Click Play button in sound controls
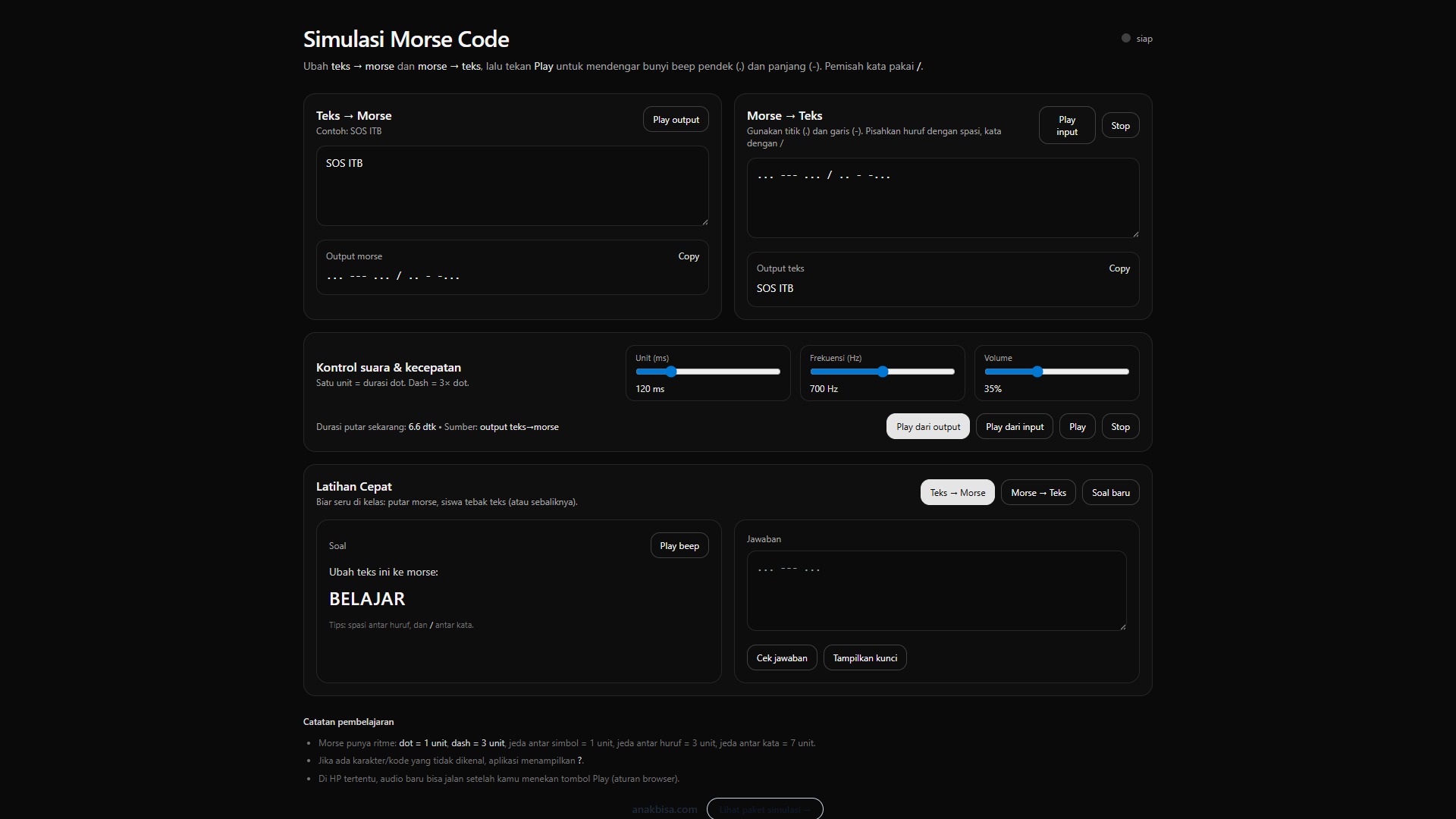1456x819 pixels. (1078, 427)
